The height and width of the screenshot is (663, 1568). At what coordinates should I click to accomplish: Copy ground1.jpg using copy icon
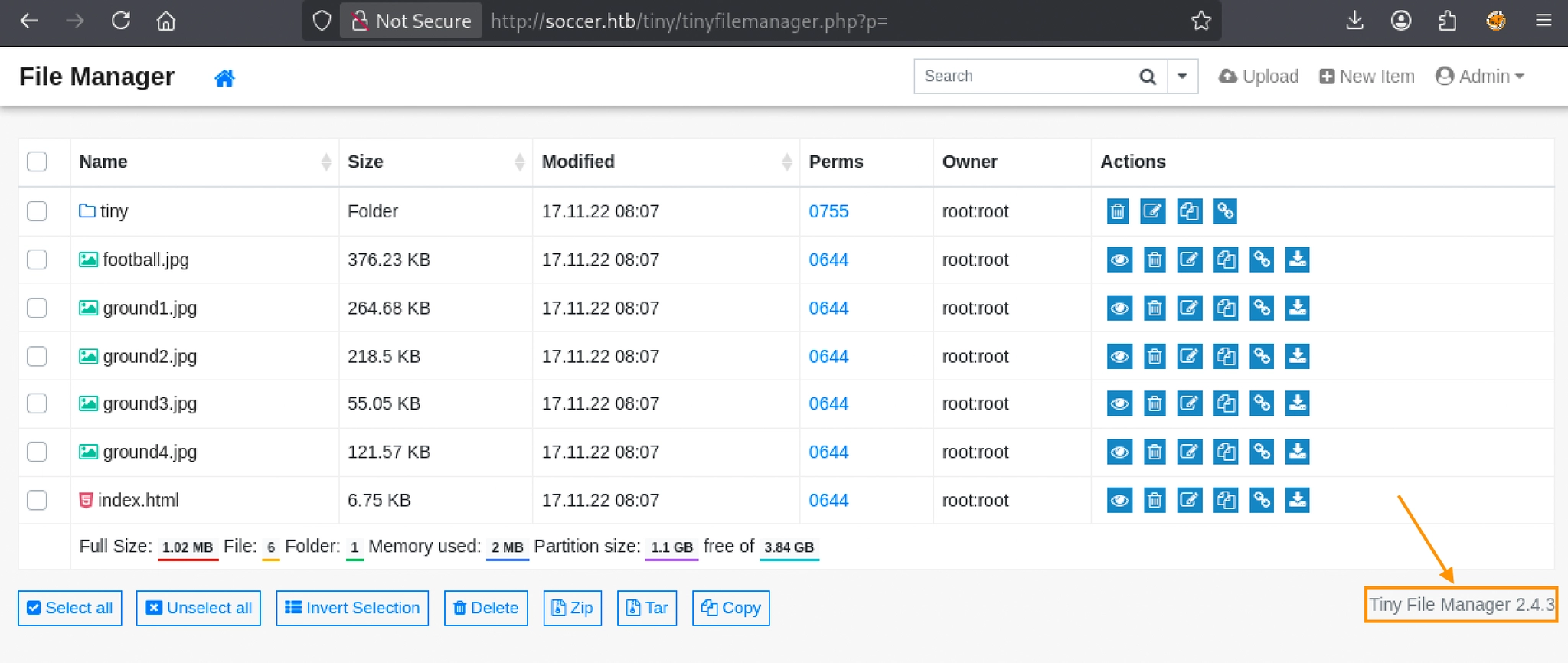pyautogui.click(x=1225, y=308)
